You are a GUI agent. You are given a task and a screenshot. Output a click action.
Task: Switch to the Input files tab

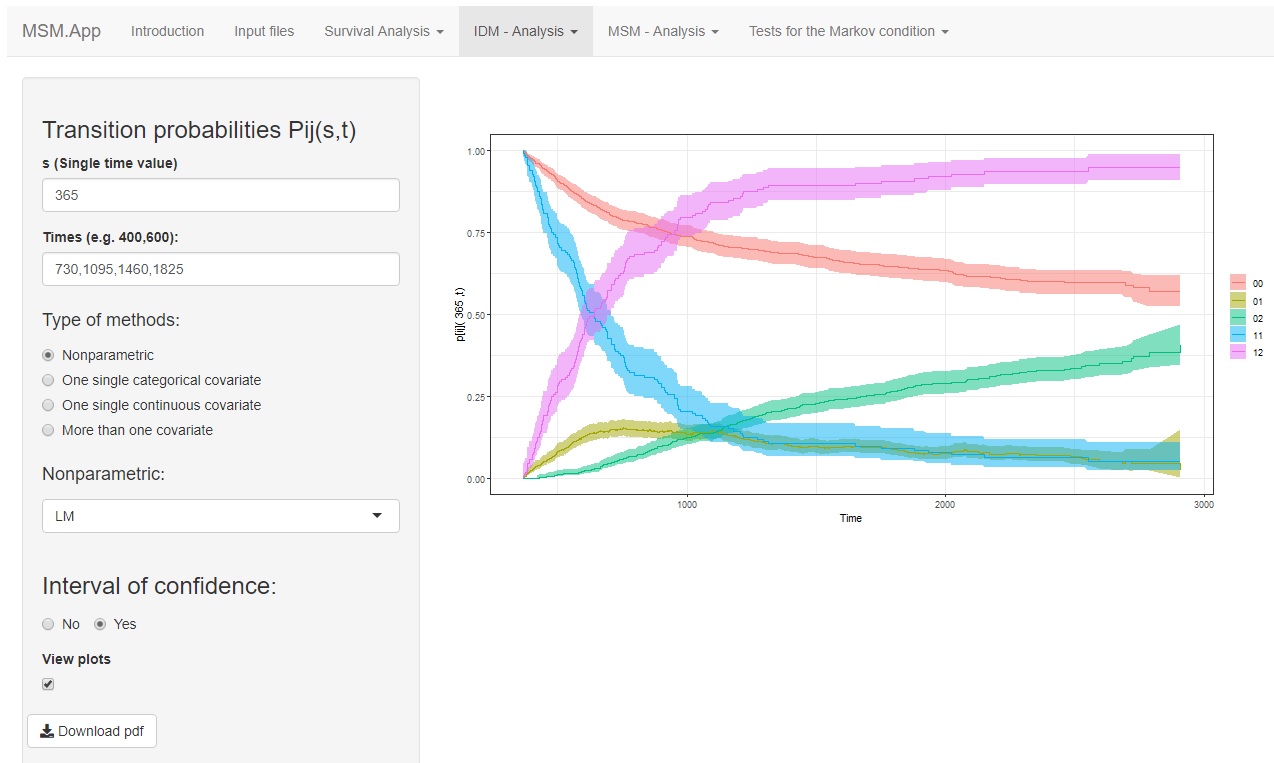point(264,31)
